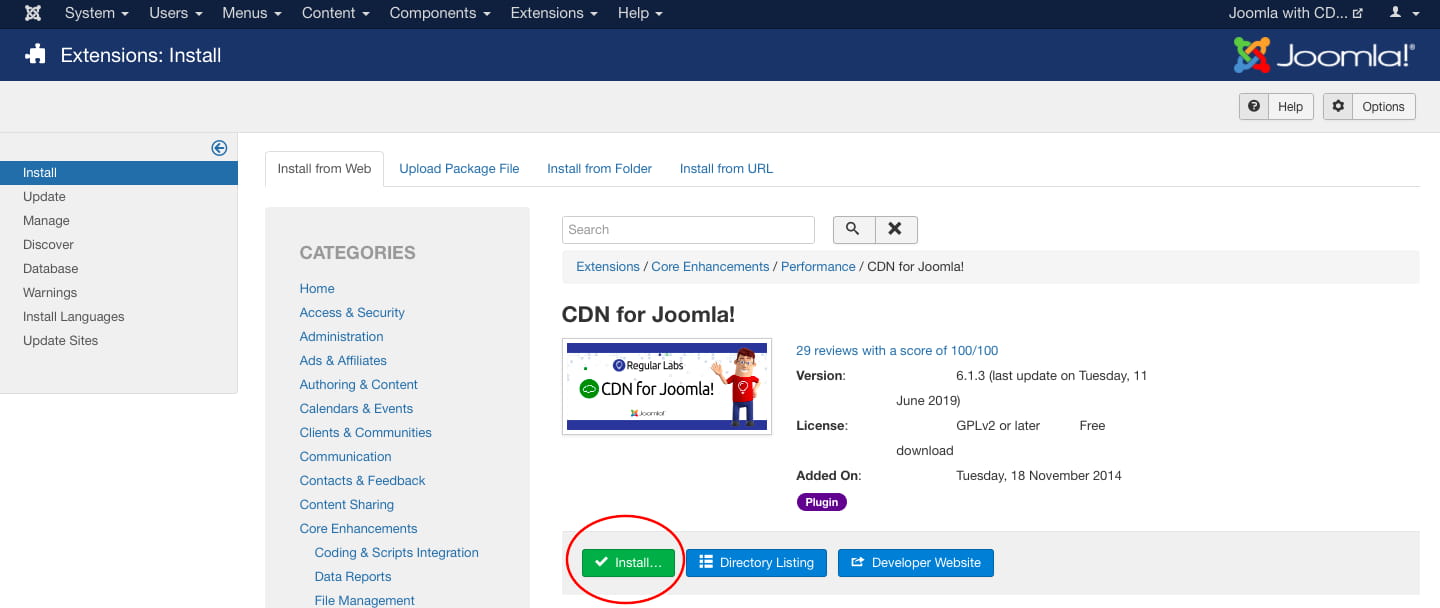Click the Joomla! brand logo in the header
The height and width of the screenshot is (608, 1440).
click(1324, 55)
